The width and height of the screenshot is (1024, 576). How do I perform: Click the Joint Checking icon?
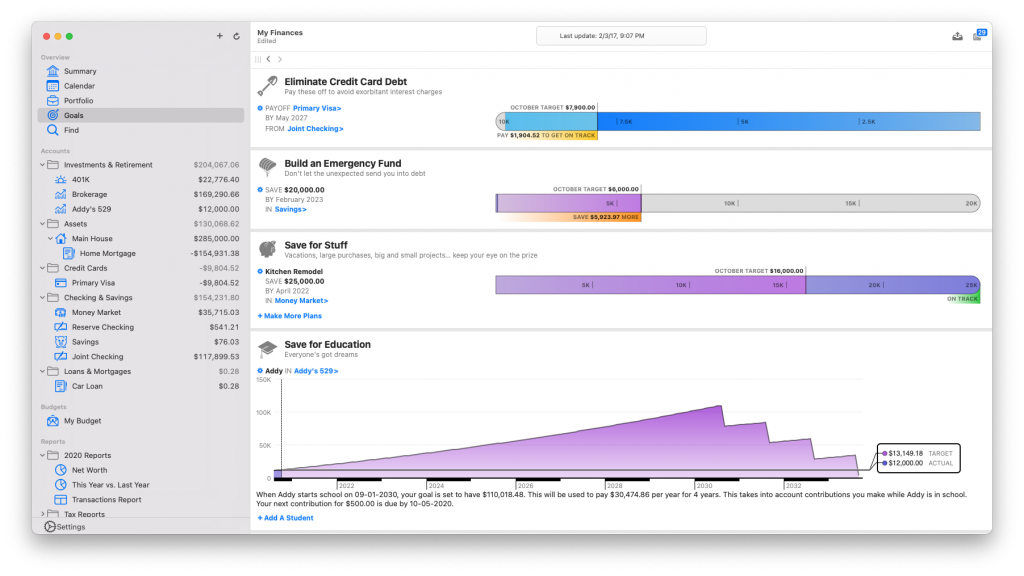click(x=61, y=357)
